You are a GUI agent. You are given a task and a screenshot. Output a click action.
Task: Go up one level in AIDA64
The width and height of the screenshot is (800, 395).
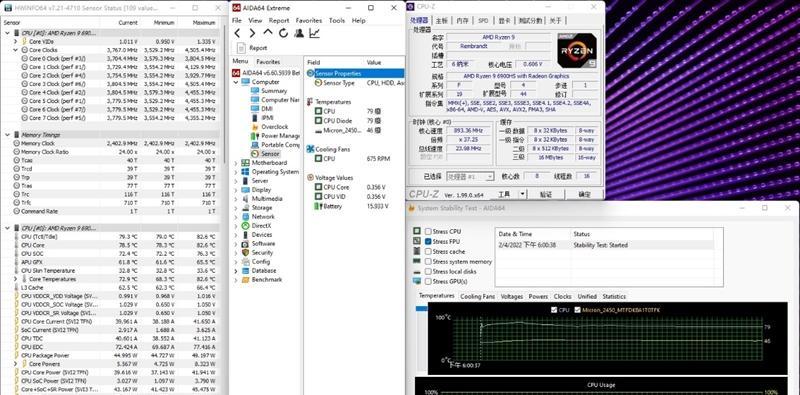point(268,33)
